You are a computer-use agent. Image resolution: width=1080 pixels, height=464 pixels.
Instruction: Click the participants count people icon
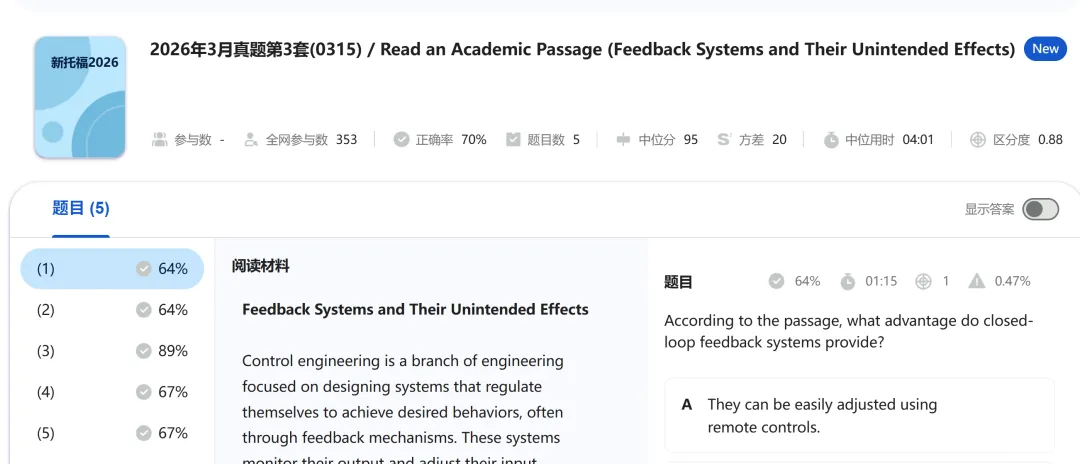pyautogui.click(x=160, y=140)
